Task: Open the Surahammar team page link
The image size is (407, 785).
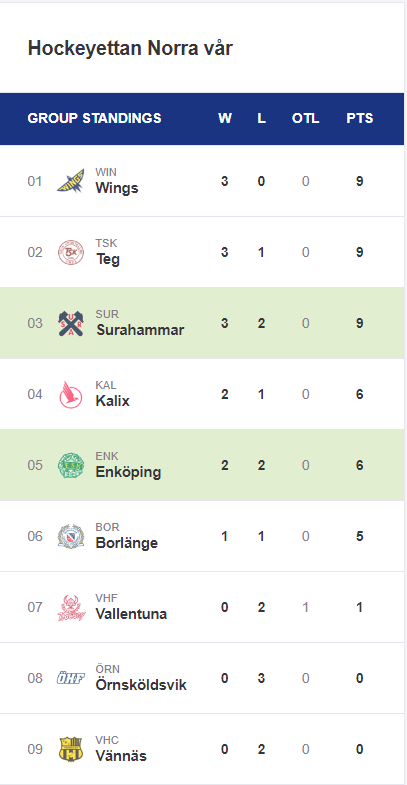Action: point(140,330)
